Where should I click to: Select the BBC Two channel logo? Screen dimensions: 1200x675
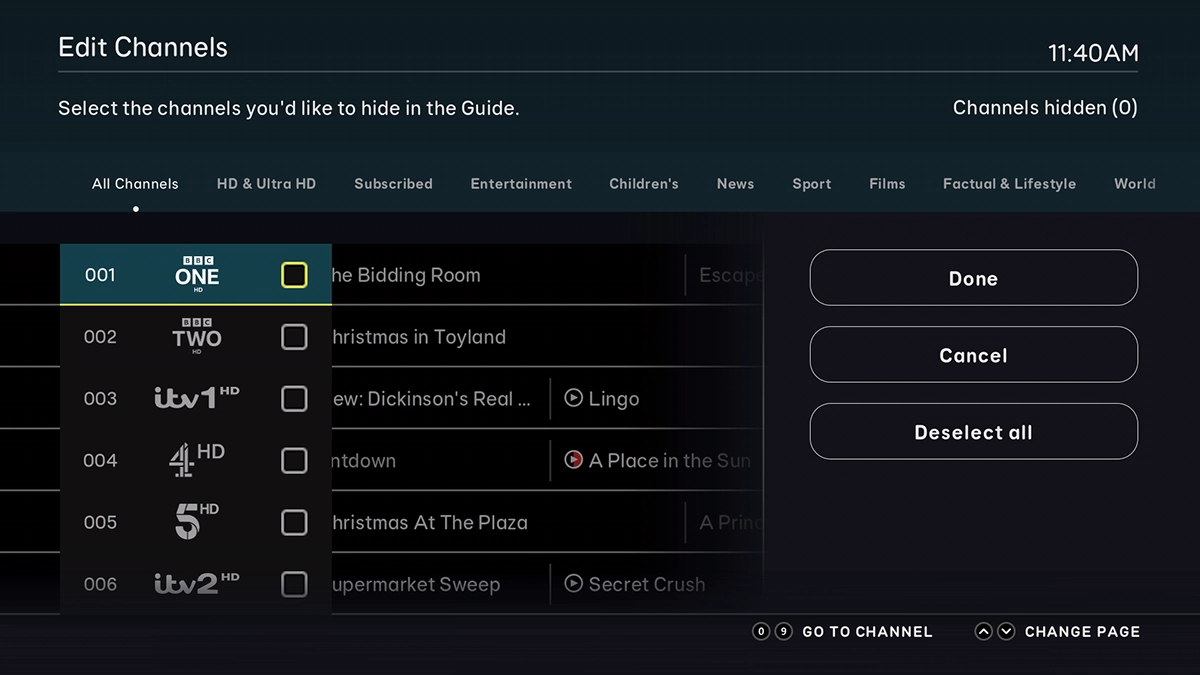196,337
